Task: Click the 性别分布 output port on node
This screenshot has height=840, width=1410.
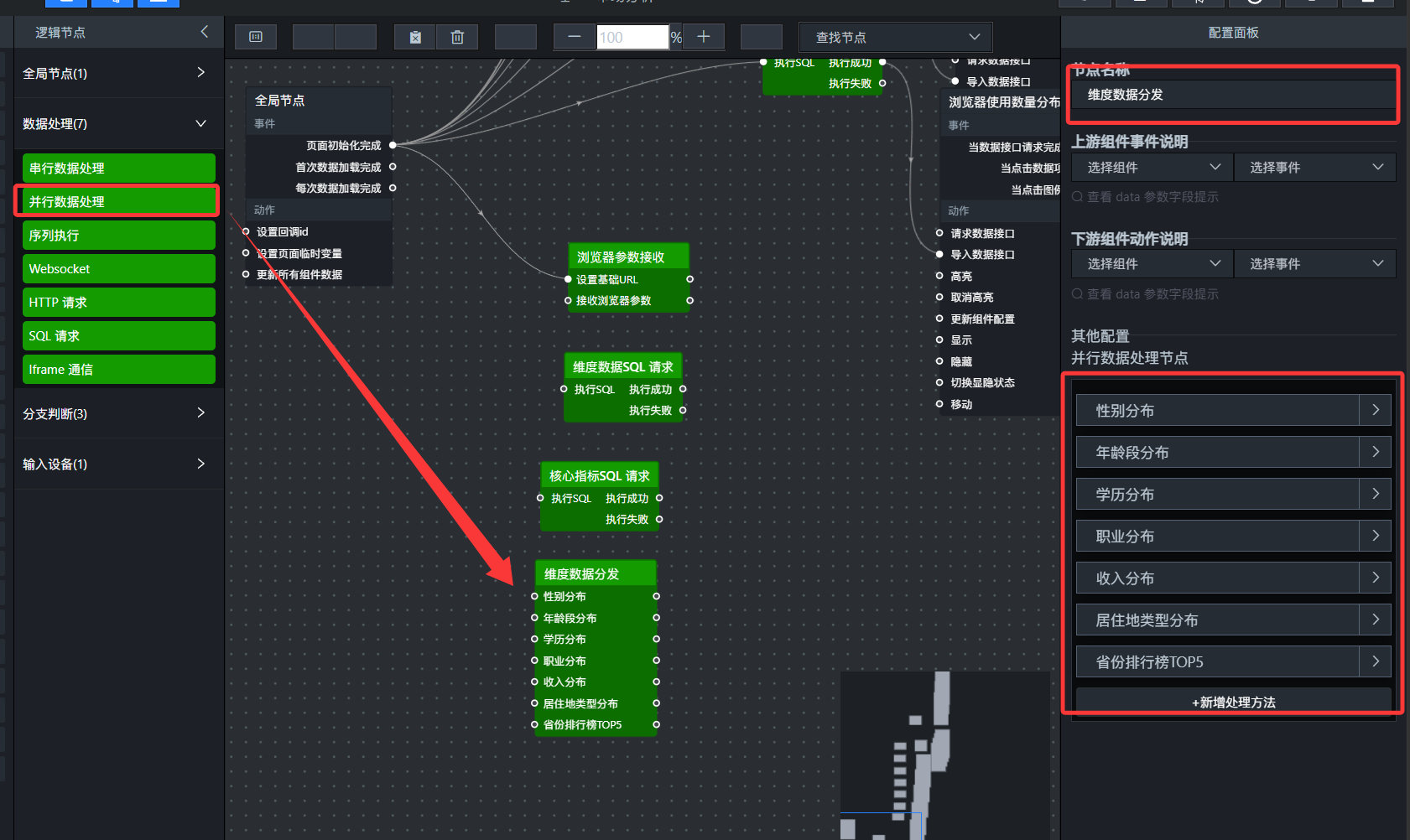Action: tap(656, 596)
